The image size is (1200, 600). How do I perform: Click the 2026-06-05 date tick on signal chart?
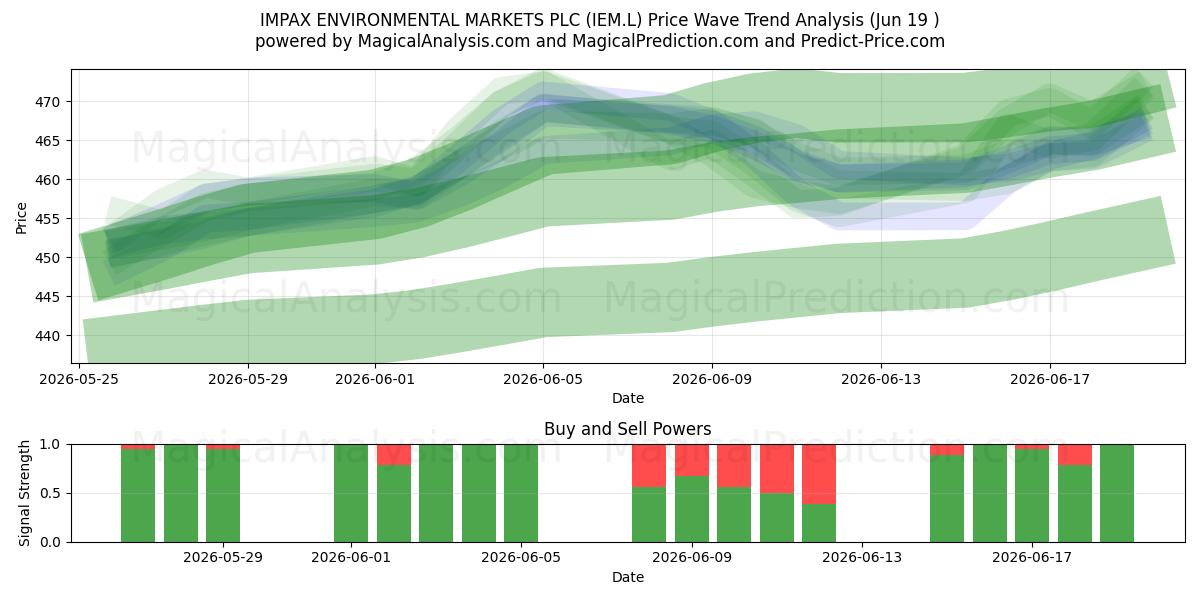(521, 558)
